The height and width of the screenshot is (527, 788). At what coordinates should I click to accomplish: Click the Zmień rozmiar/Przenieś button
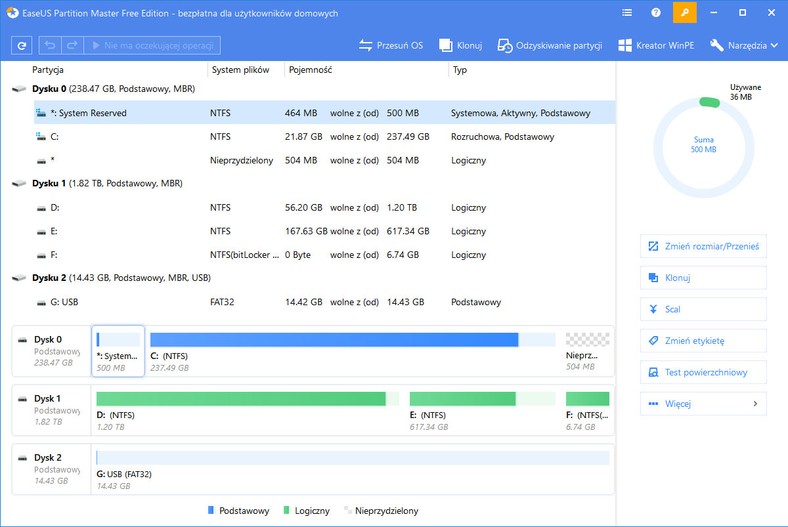pyautogui.click(x=703, y=246)
